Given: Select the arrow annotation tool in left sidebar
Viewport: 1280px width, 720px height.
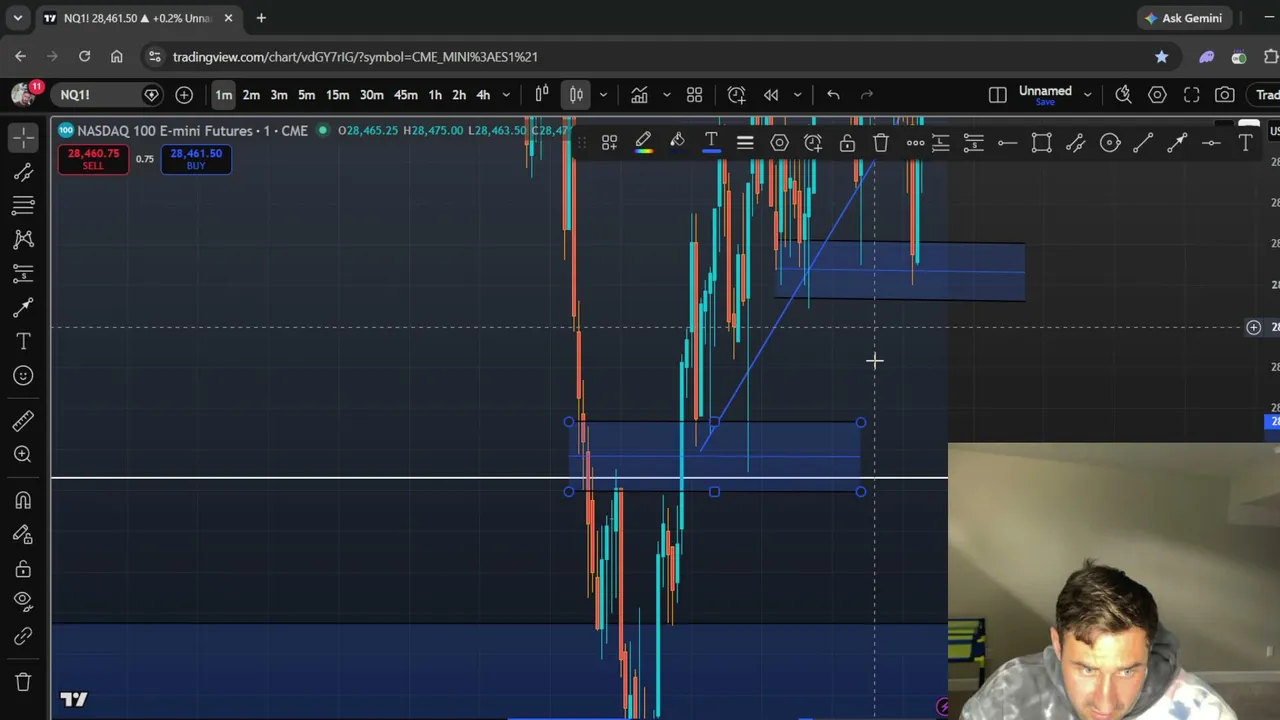Looking at the screenshot, I should (23, 308).
